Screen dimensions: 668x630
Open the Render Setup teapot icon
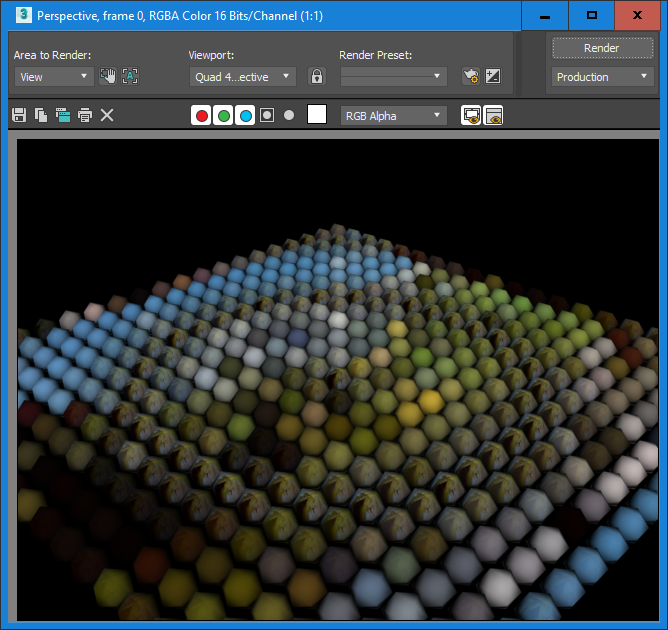tap(471, 77)
